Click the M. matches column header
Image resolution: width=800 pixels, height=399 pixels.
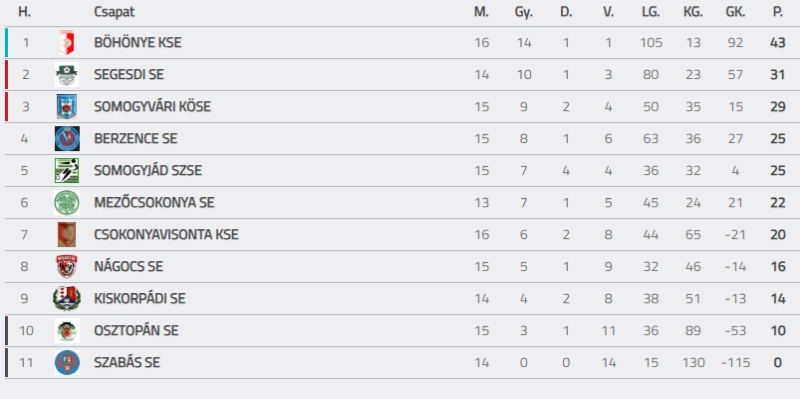click(x=481, y=12)
